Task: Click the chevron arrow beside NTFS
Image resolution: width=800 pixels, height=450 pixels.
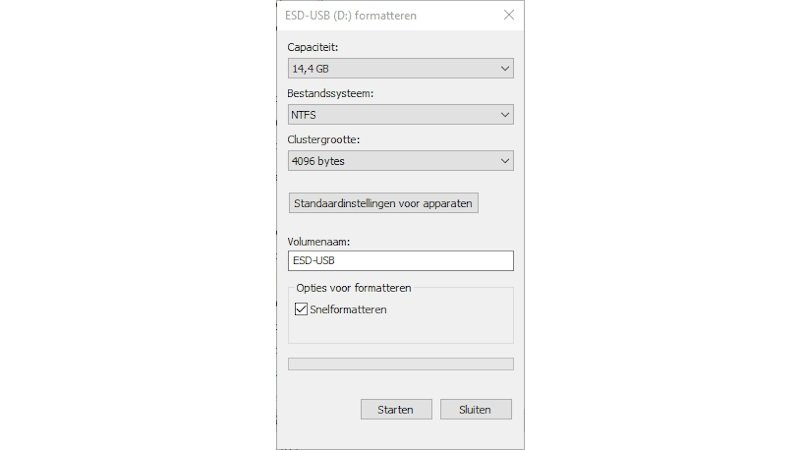Action: point(505,115)
